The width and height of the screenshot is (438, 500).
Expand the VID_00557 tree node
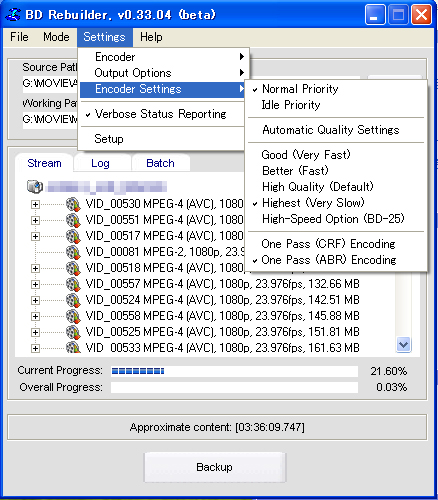pyautogui.click(x=35, y=284)
